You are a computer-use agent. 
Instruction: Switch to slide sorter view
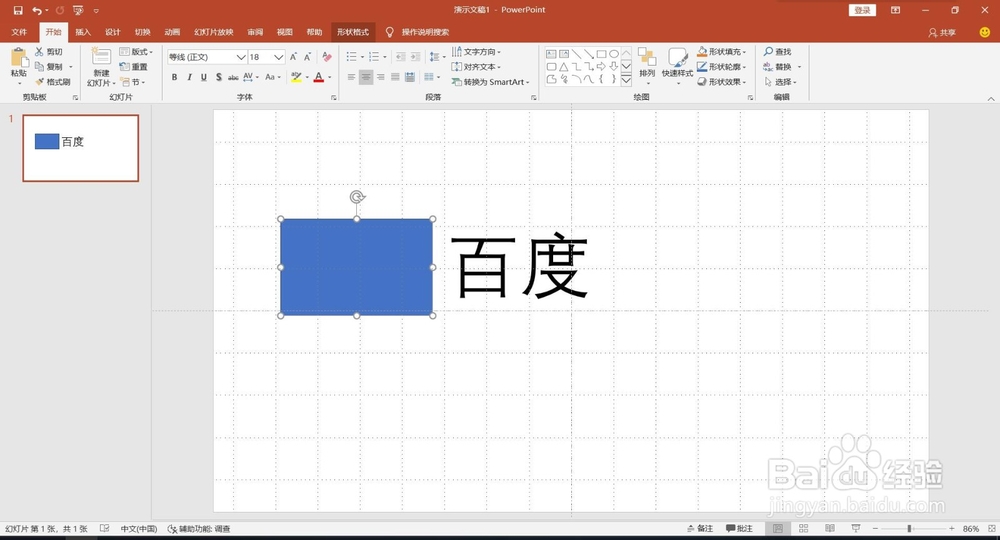[804, 529]
